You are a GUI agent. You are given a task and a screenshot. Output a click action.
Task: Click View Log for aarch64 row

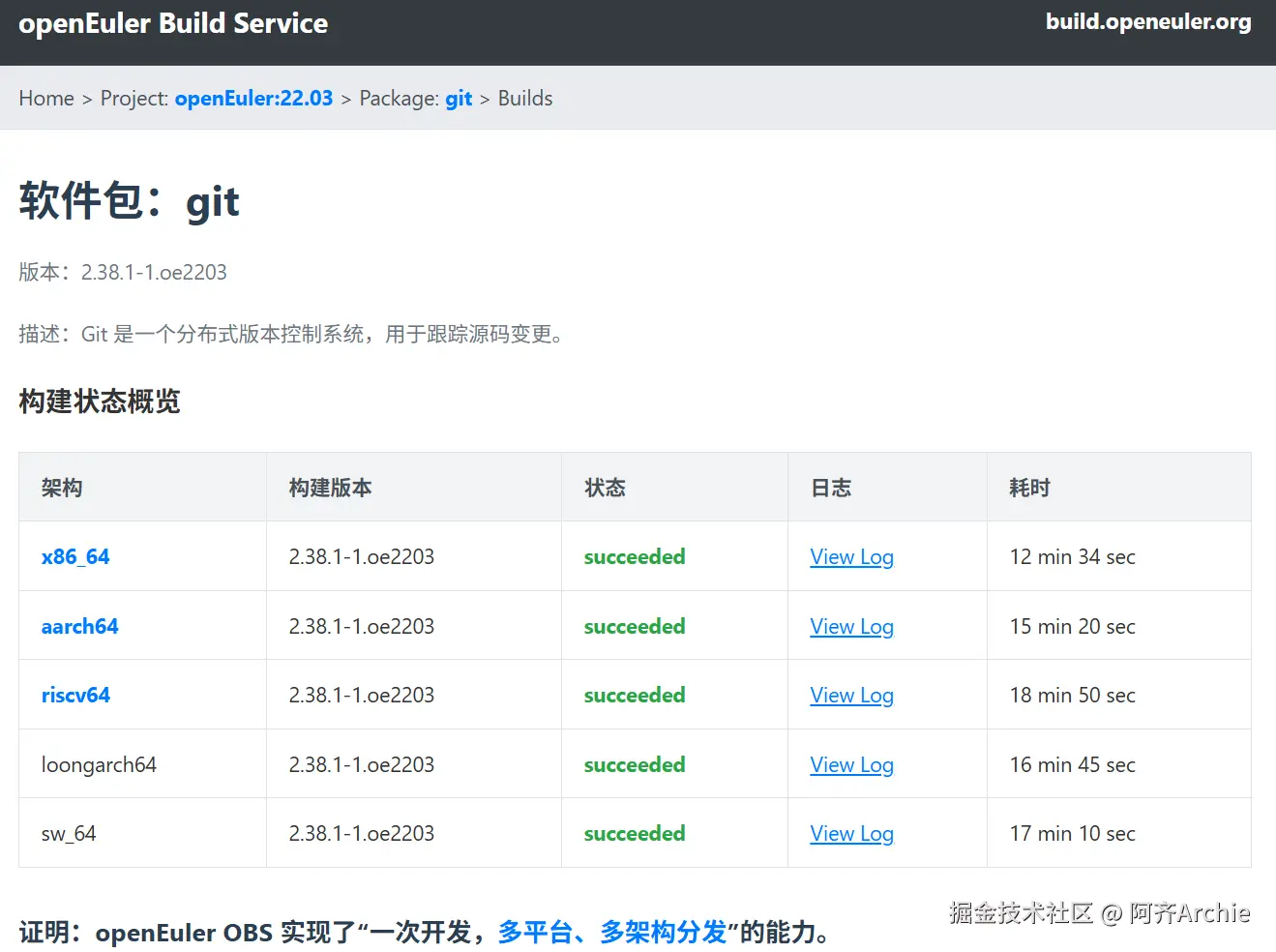pos(851,627)
